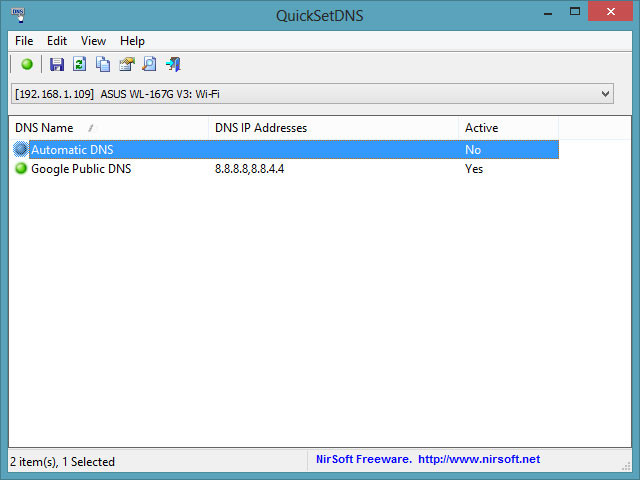640x480 pixels.
Task: Open the http://www.nirsoft.net link
Action: click(x=479, y=459)
